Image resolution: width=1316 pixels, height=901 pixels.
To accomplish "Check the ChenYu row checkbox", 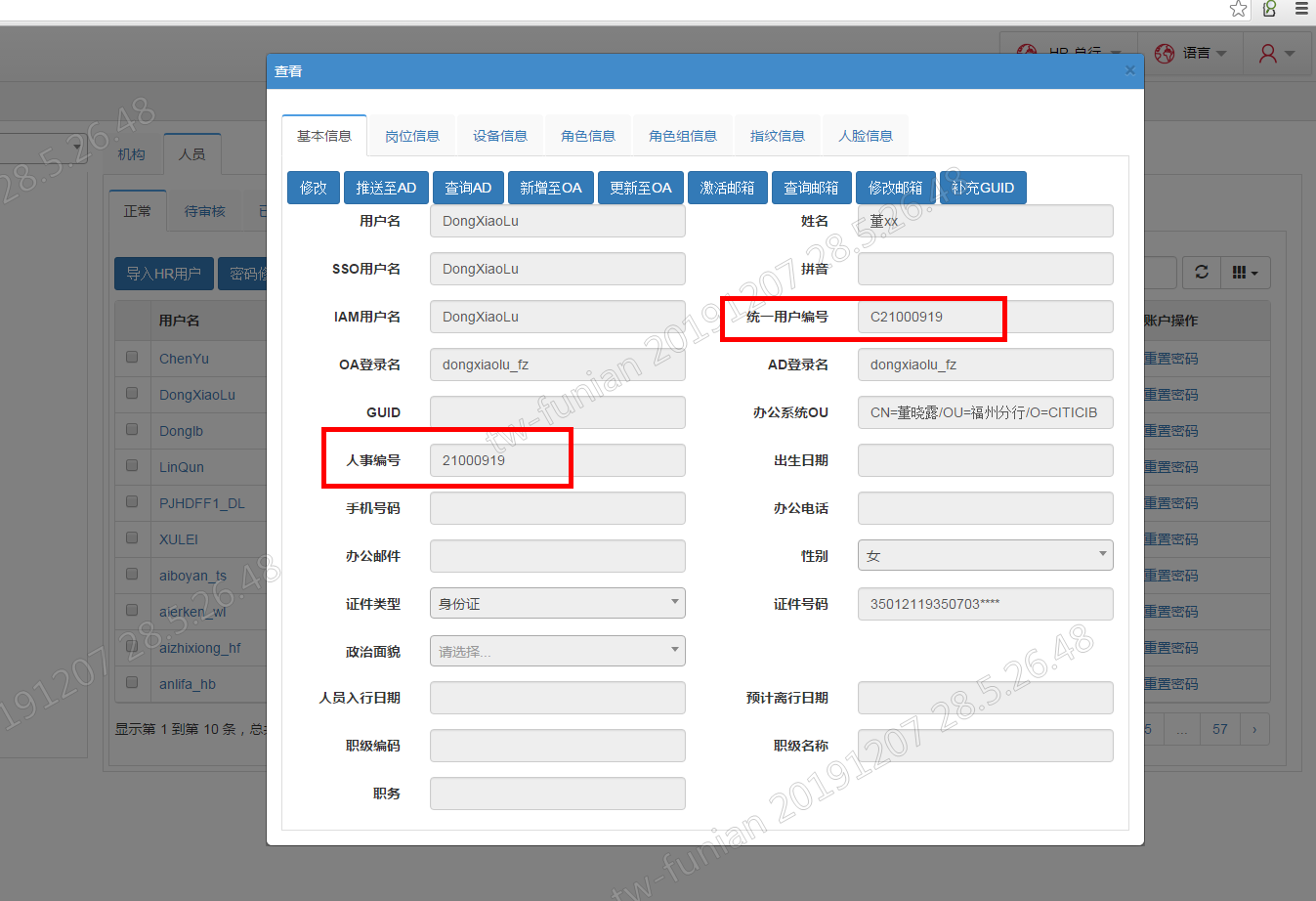I will pos(132,358).
